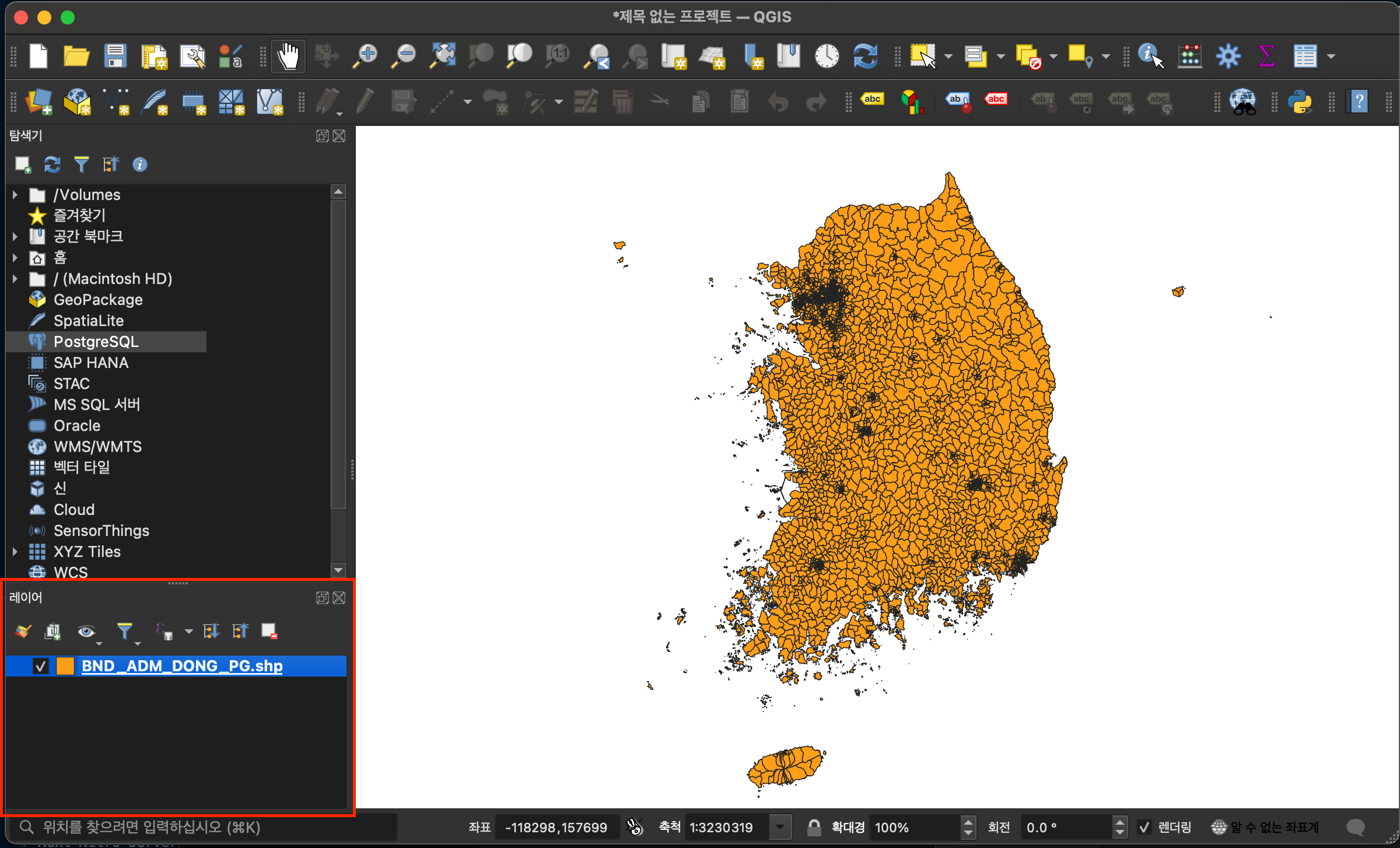Open the attribute table icon
This screenshot has width=1400, height=848.
click(x=1305, y=57)
